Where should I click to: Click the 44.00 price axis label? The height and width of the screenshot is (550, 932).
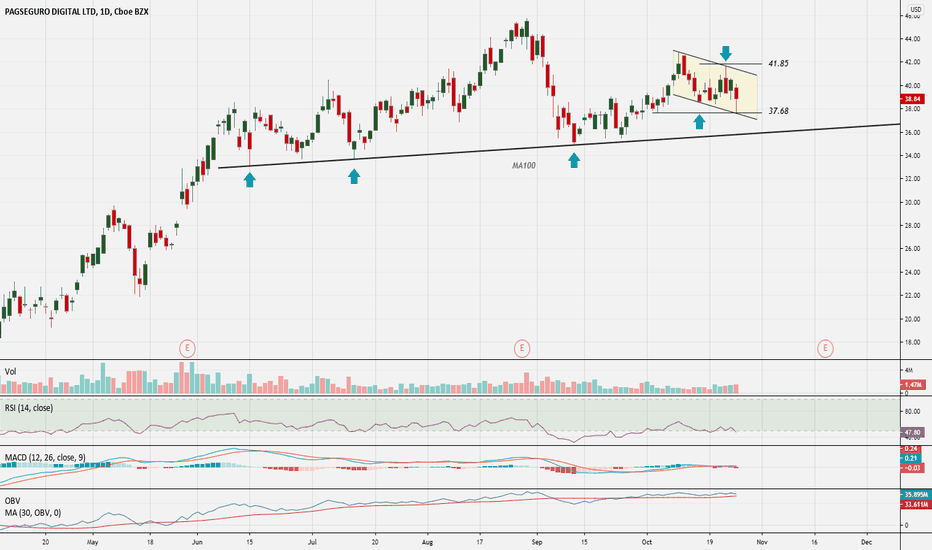click(x=912, y=39)
